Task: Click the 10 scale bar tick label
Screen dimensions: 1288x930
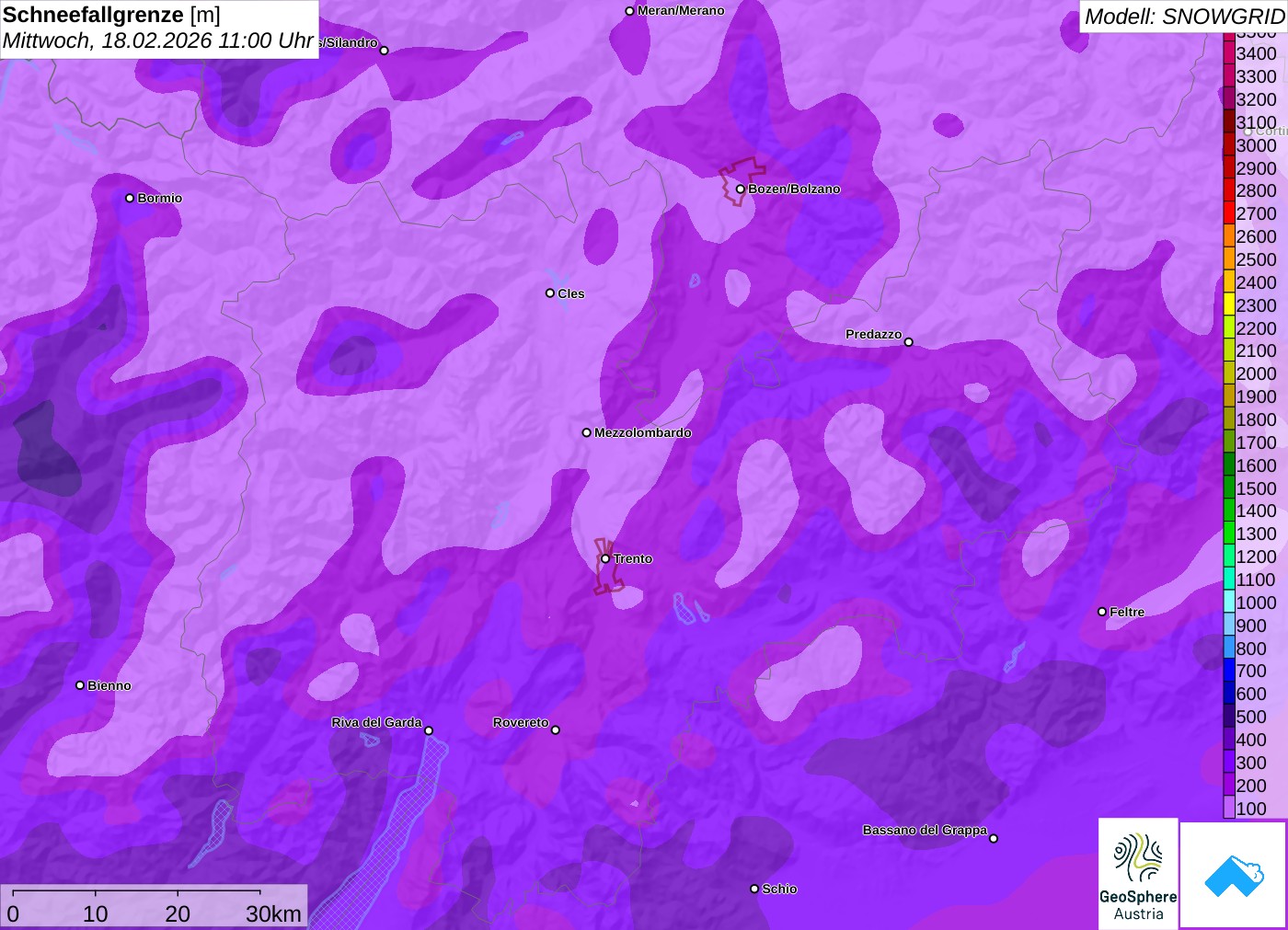Action: click(95, 913)
